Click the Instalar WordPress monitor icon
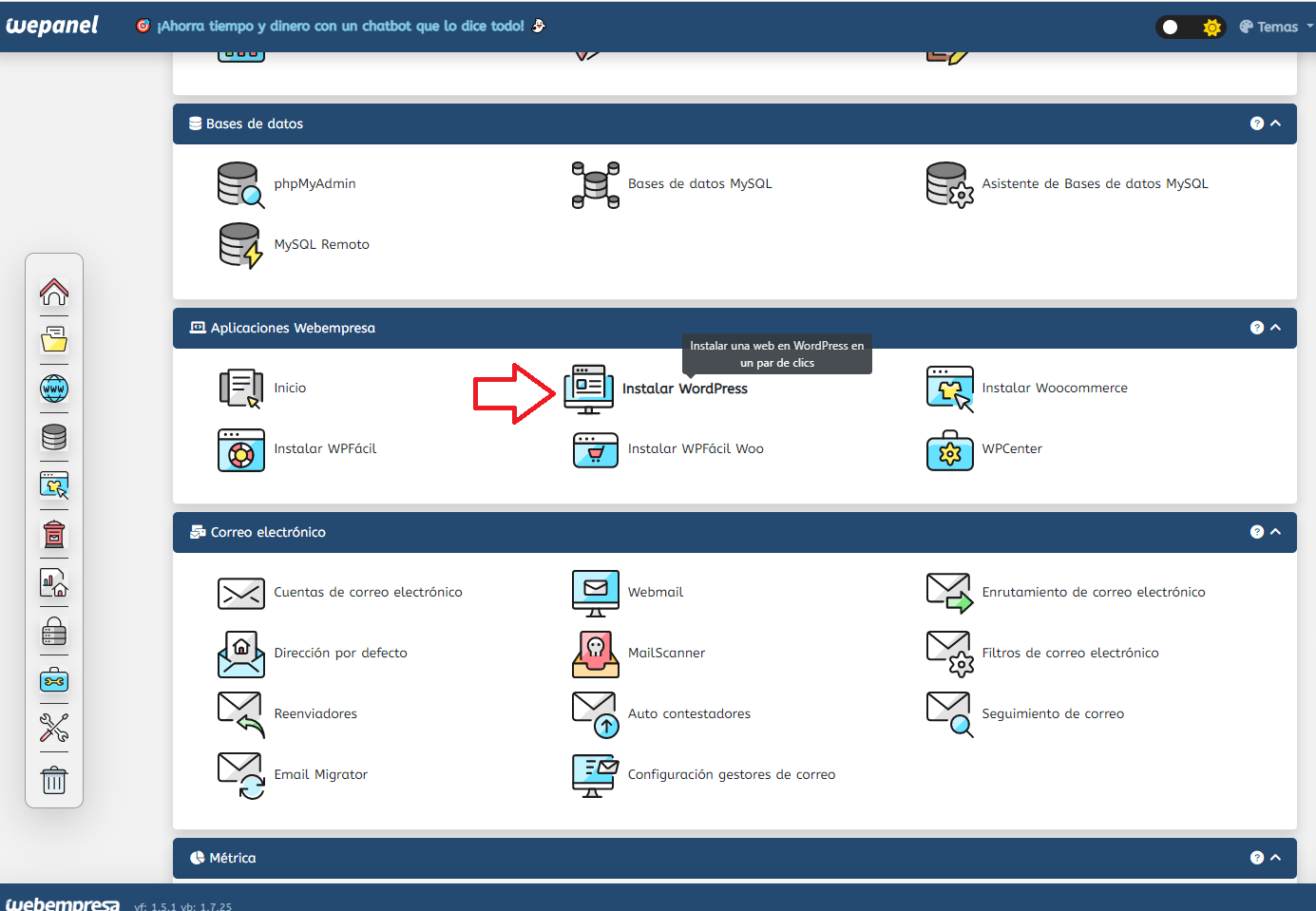The width and height of the screenshot is (1316, 911). [x=589, y=389]
